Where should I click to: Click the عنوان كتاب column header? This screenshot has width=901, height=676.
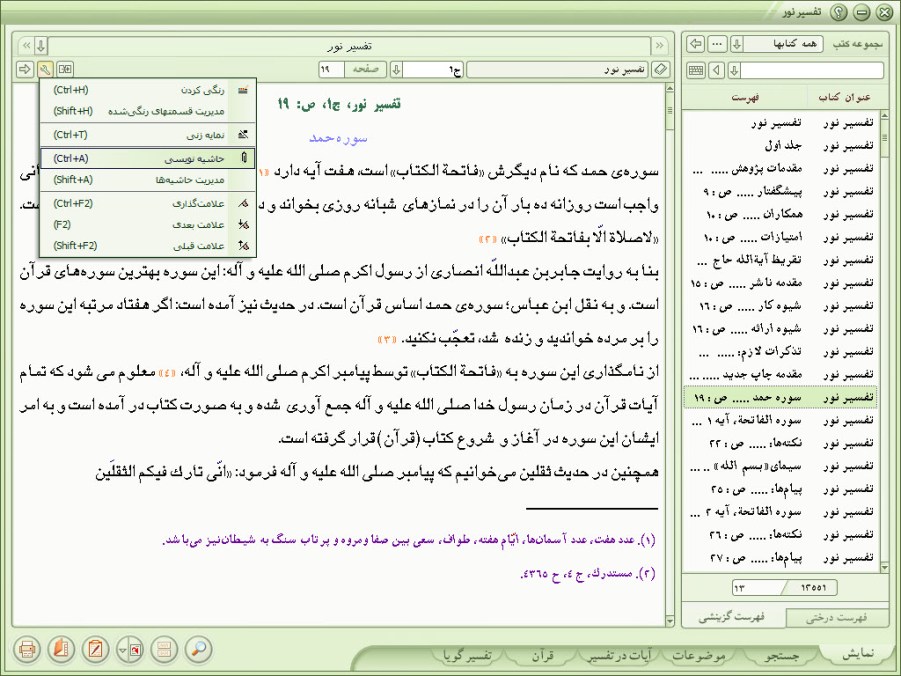point(845,97)
